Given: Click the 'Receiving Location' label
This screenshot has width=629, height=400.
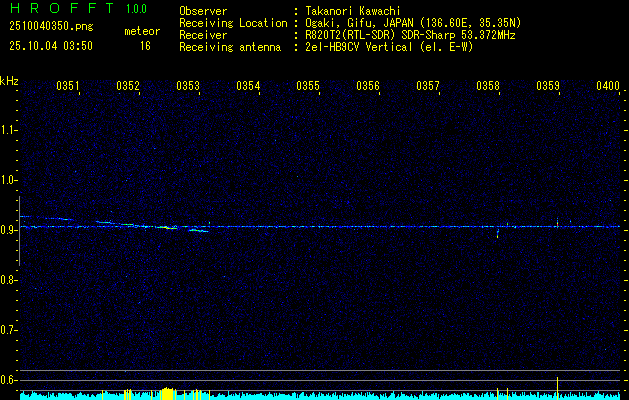Looking at the screenshot, I should click(x=233, y=23).
